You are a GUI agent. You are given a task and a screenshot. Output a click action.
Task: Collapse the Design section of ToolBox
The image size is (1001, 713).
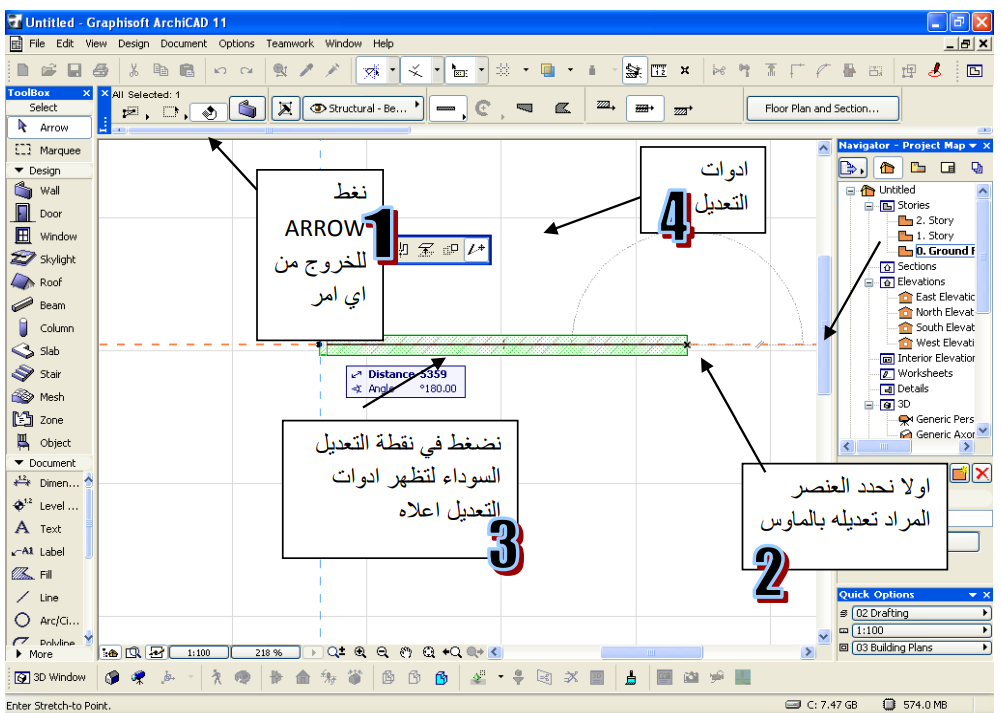(x=19, y=171)
